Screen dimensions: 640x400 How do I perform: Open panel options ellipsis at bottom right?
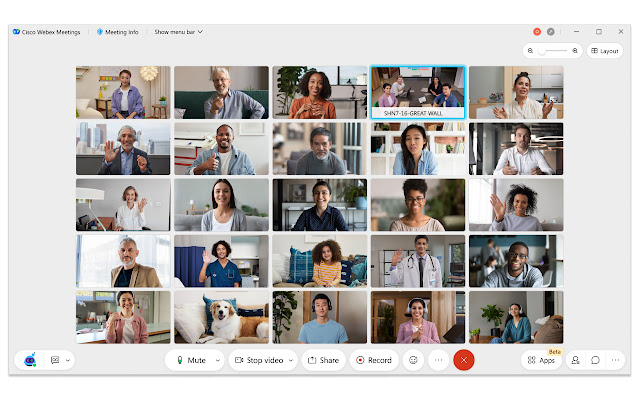[x=616, y=360]
